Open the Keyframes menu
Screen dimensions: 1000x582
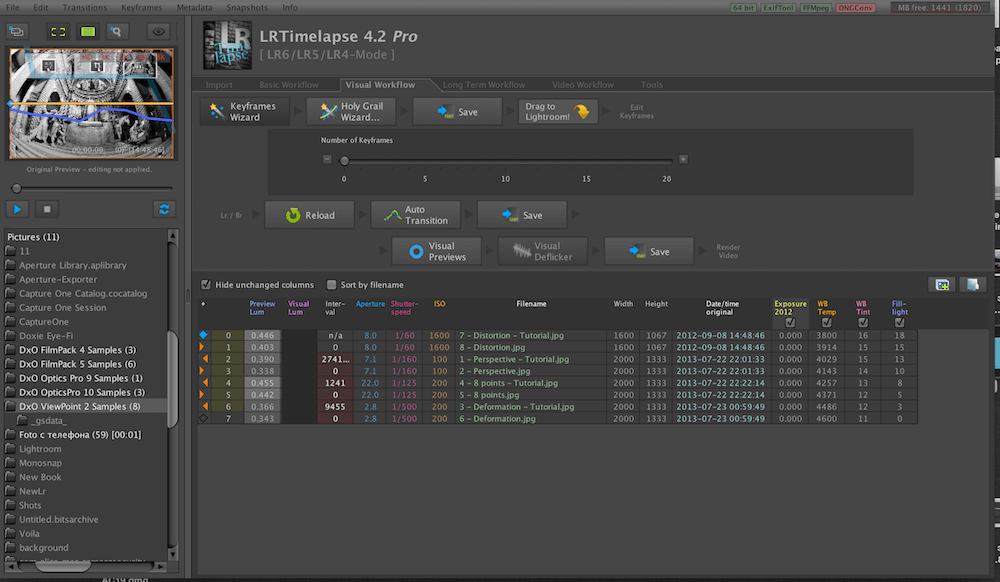142,8
